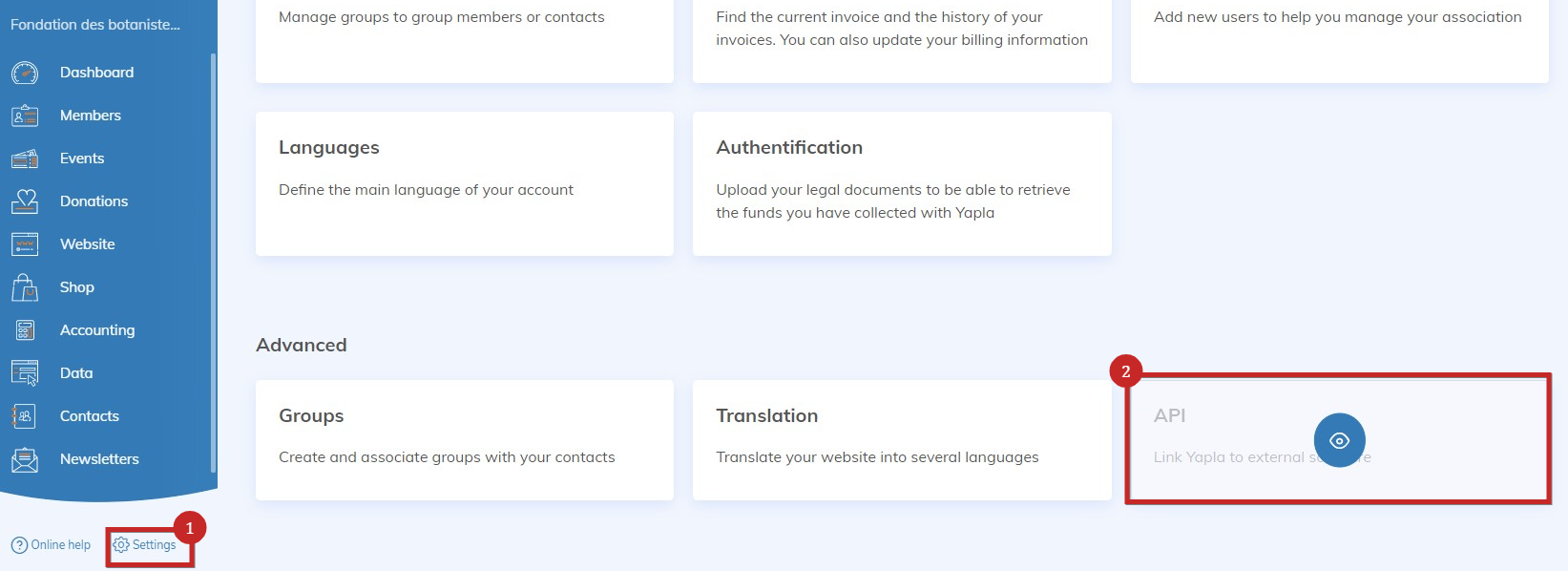
Task: Open Events via the ticket icon
Action: 25,159
